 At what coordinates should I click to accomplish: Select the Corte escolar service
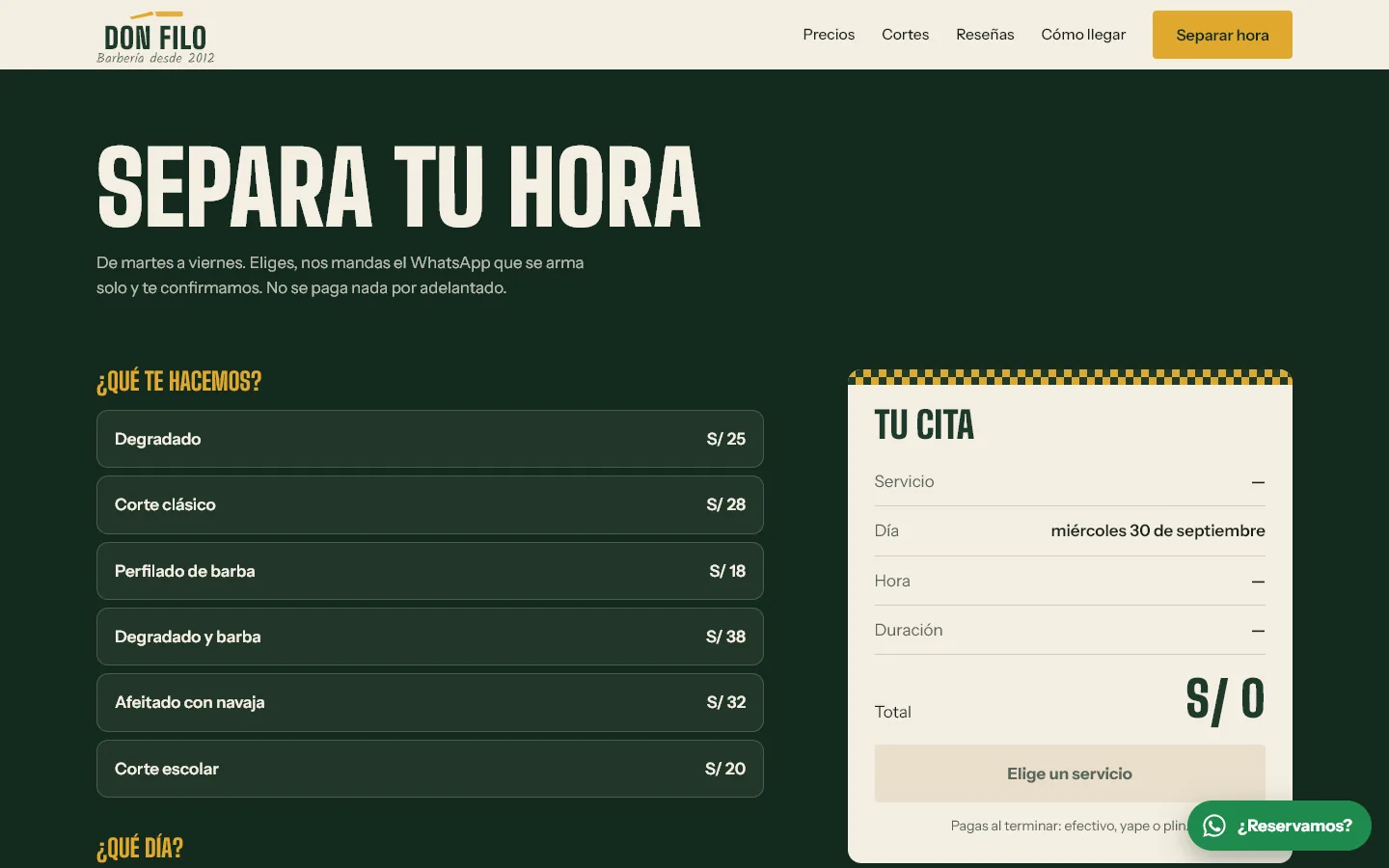[430, 769]
